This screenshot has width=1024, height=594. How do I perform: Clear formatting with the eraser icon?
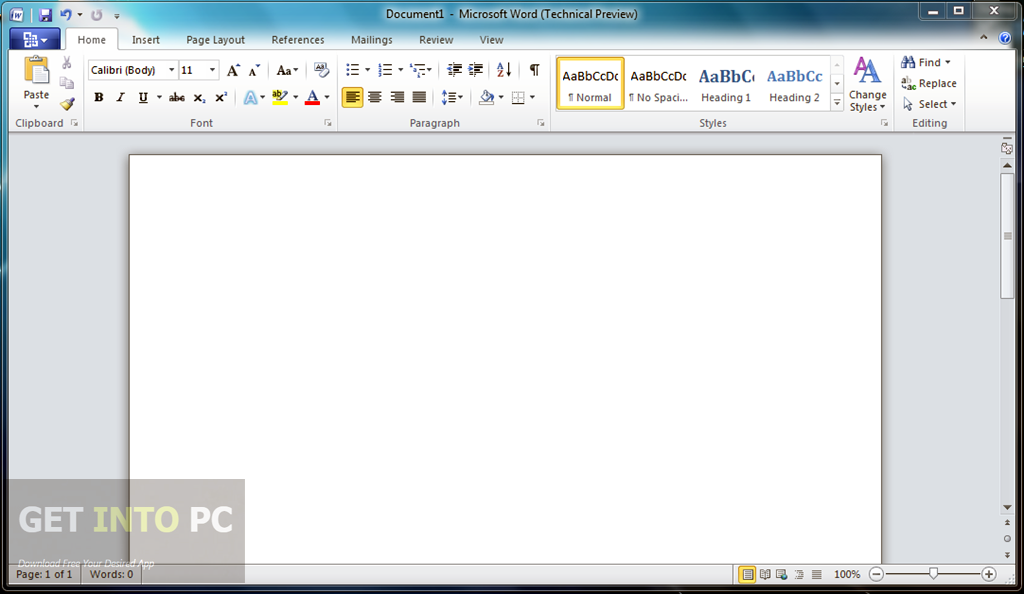321,70
